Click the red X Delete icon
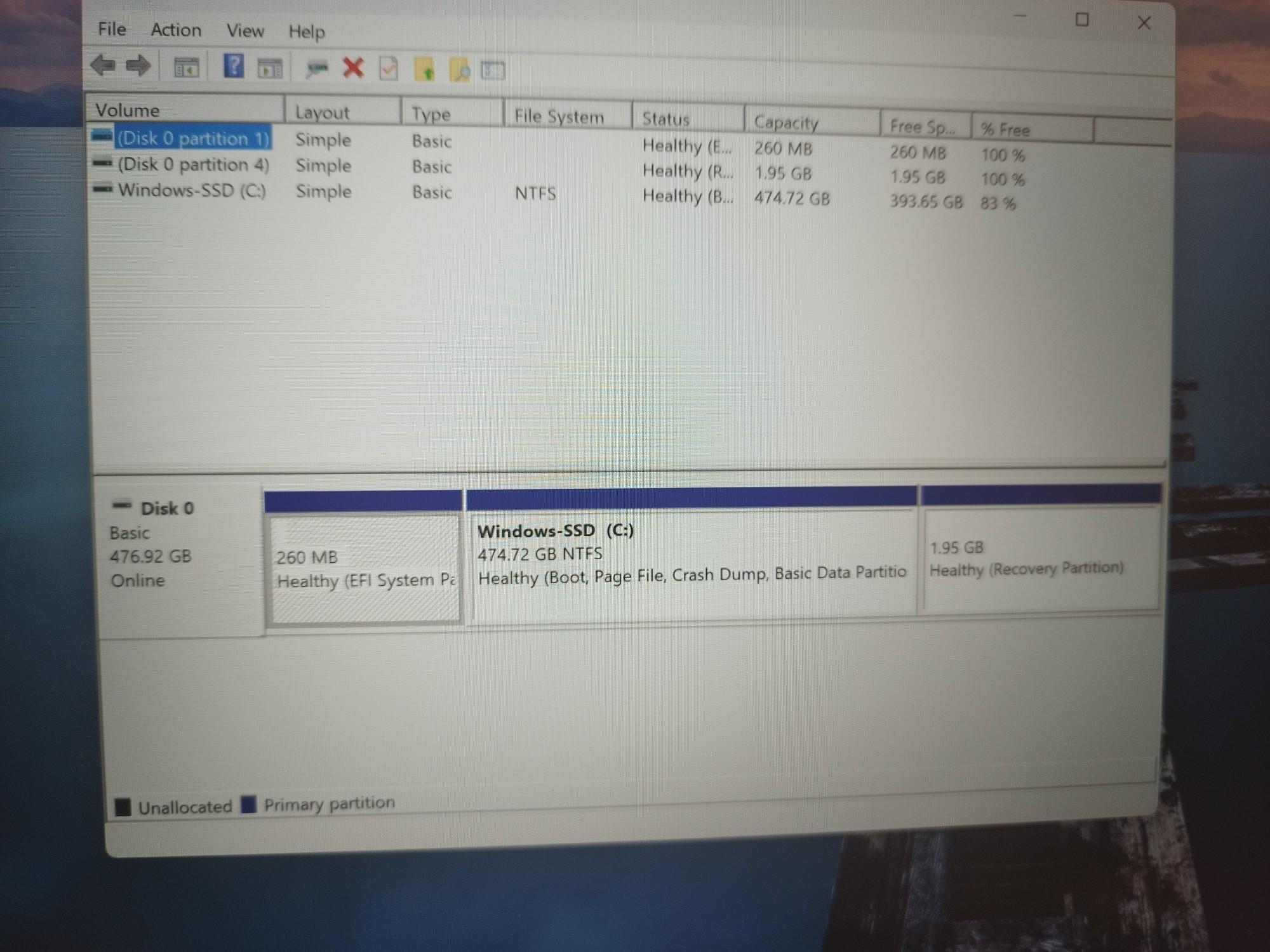 (353, 67)
